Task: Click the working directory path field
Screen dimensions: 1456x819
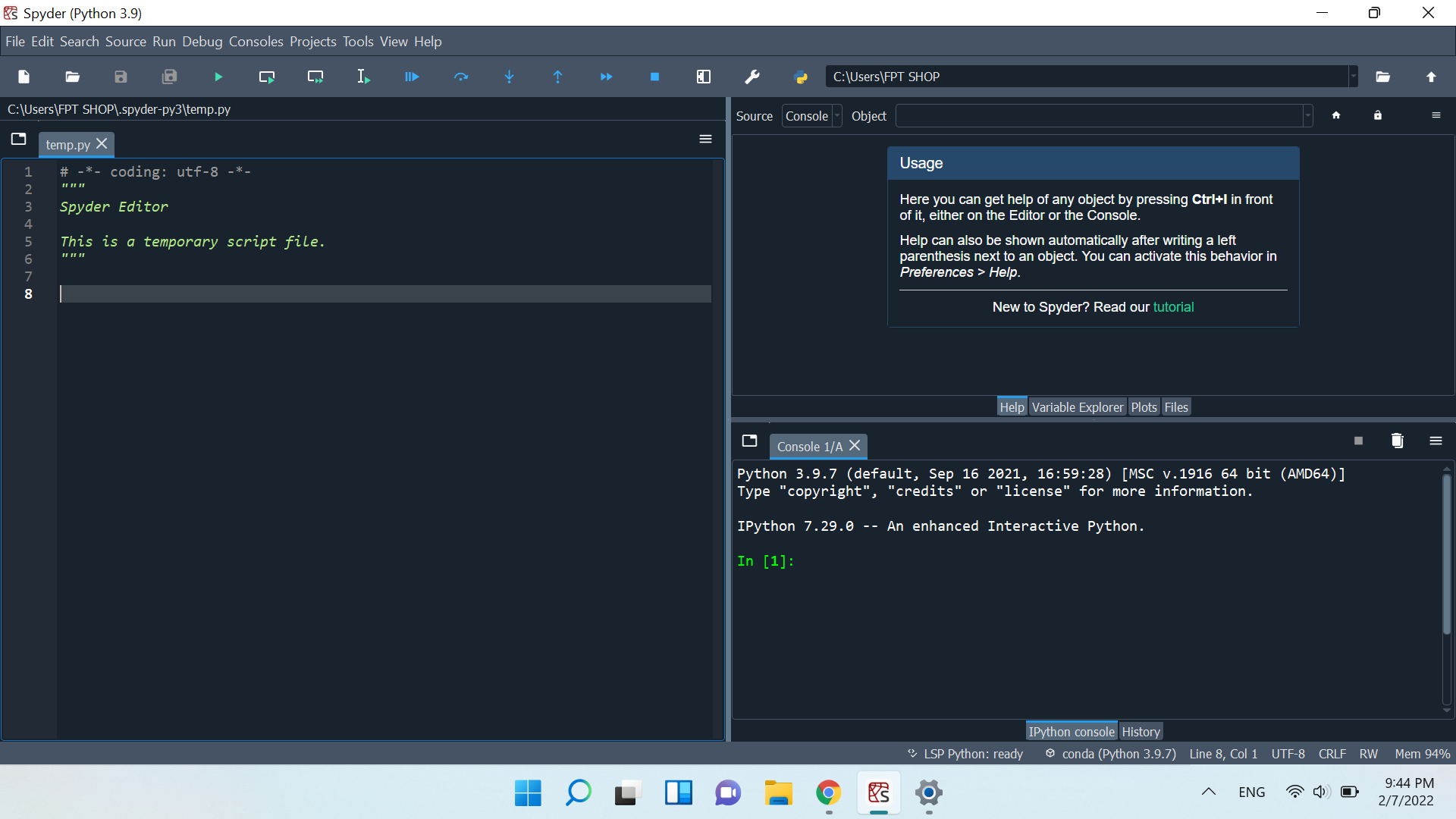Action: point(1087,77)
